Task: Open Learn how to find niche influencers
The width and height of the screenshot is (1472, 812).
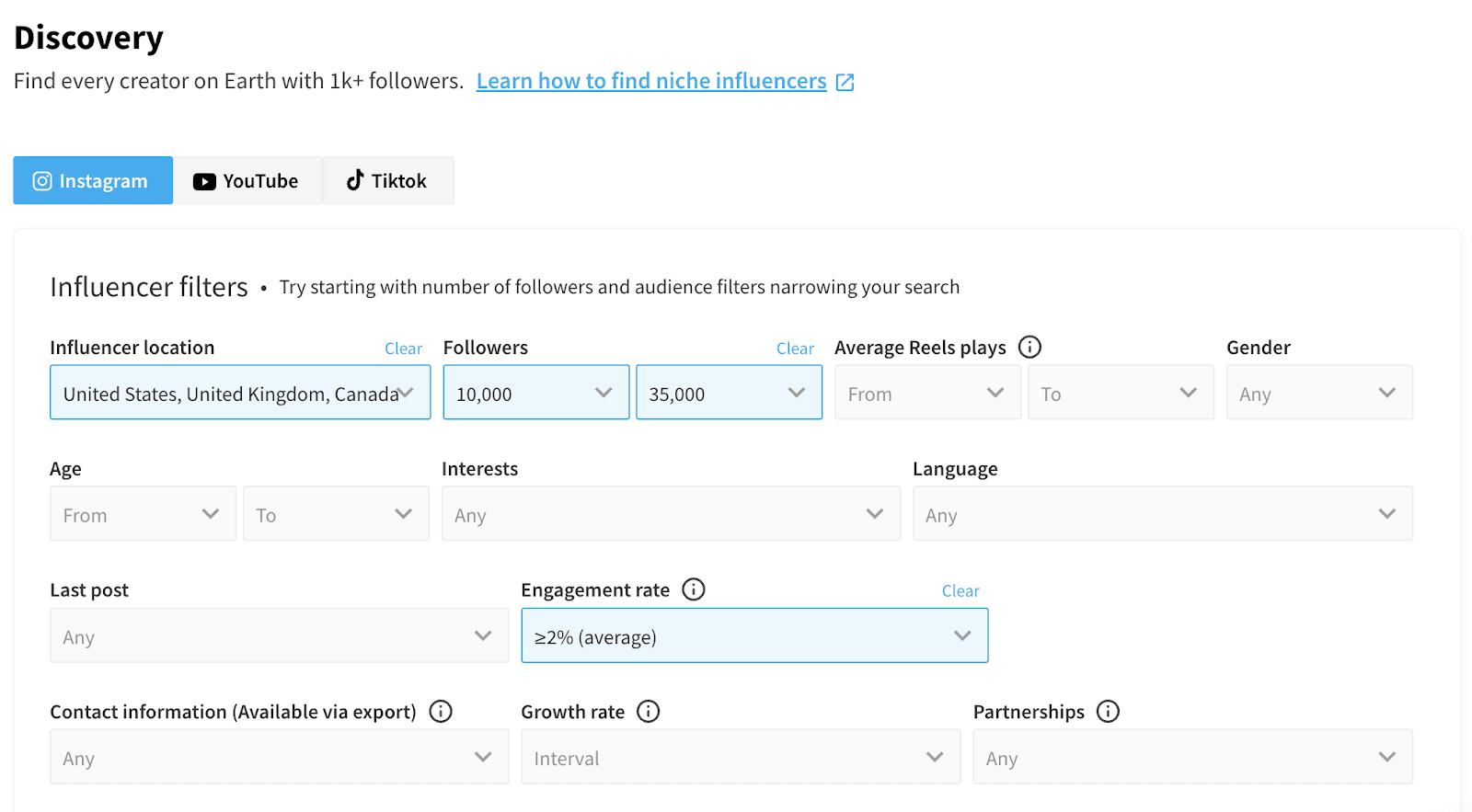Action: coord(650,81)
